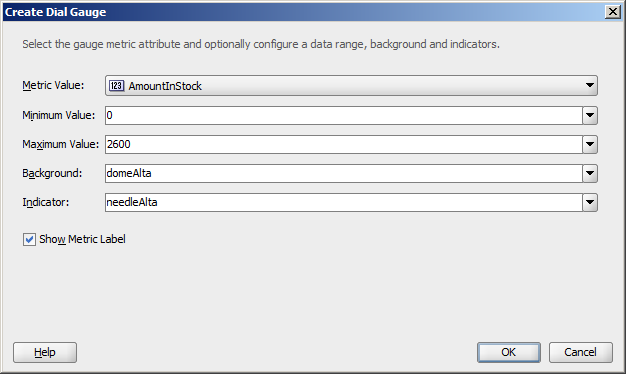Click the numeric attribute icon beside AmountInStock
Screen dimensions: 626x374
pyautogui.click(x=117, y=86)
